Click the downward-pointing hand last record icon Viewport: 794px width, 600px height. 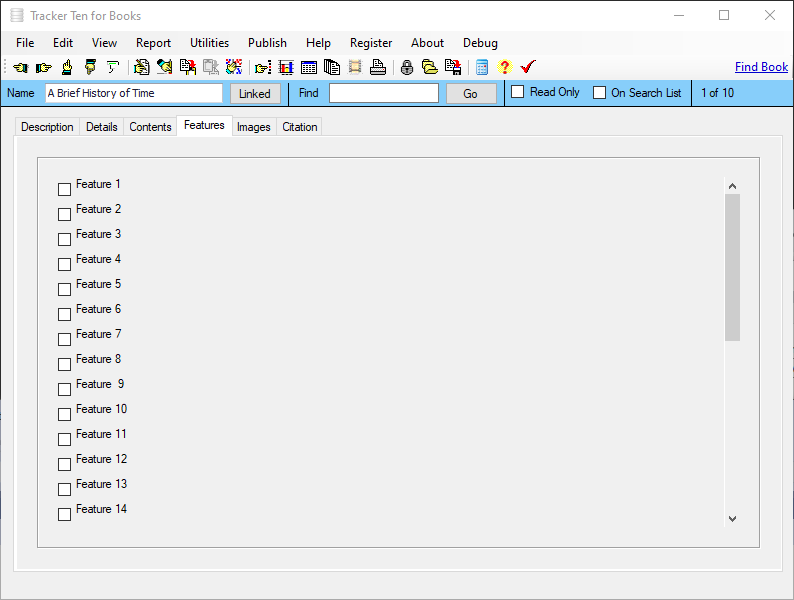pos(90,67)
